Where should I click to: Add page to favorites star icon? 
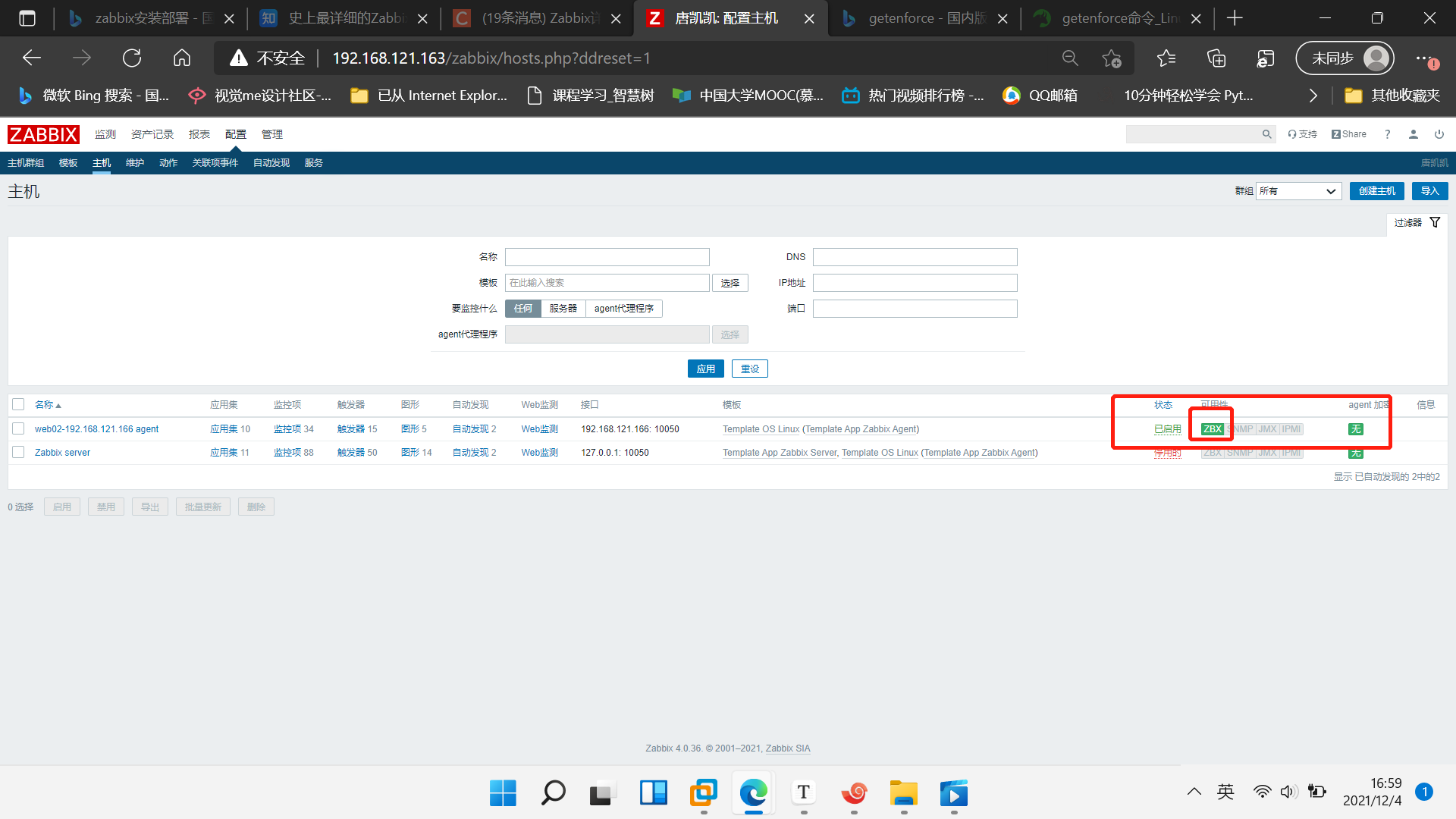click(x=1112, y=58)
